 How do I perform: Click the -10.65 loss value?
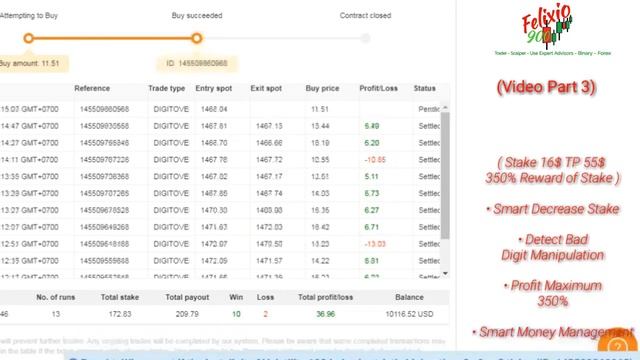point(375,160)
